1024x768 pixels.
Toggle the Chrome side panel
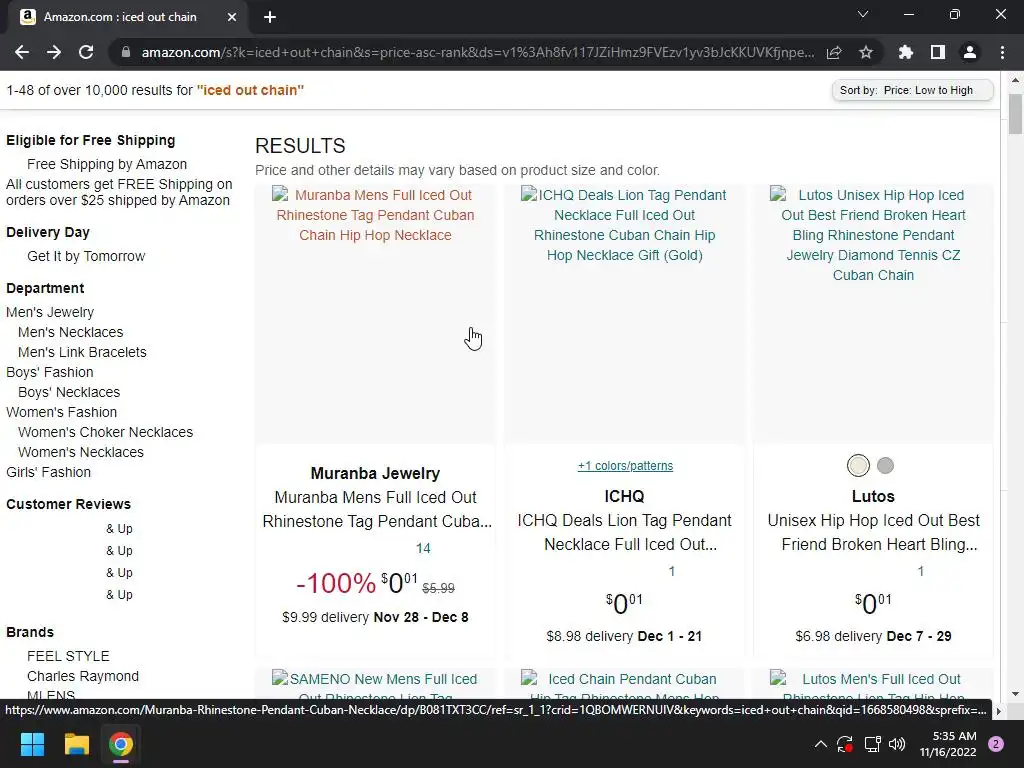pyautogui.click(x=938, y=52)
